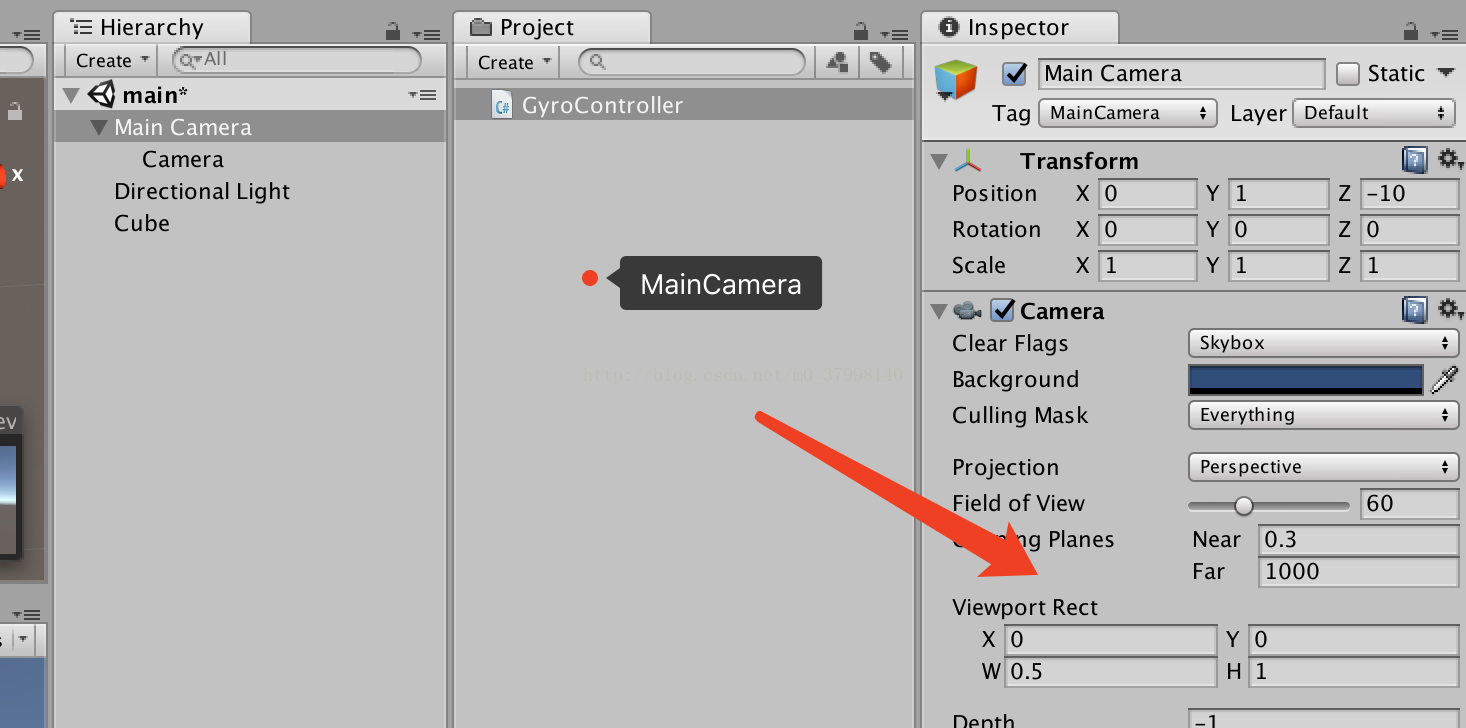This screenshot has width=1466, height=728.
Task: Click the GameObject cube icon in Inspector
Action: tap(955, 80)
